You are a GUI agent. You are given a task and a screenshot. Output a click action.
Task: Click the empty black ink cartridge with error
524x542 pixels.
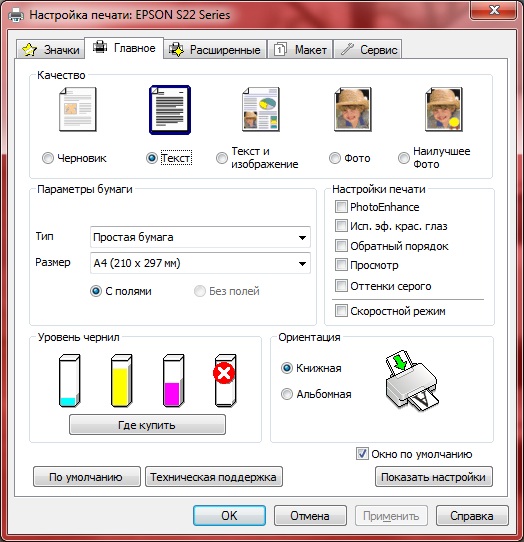click(x=225, y=380)
